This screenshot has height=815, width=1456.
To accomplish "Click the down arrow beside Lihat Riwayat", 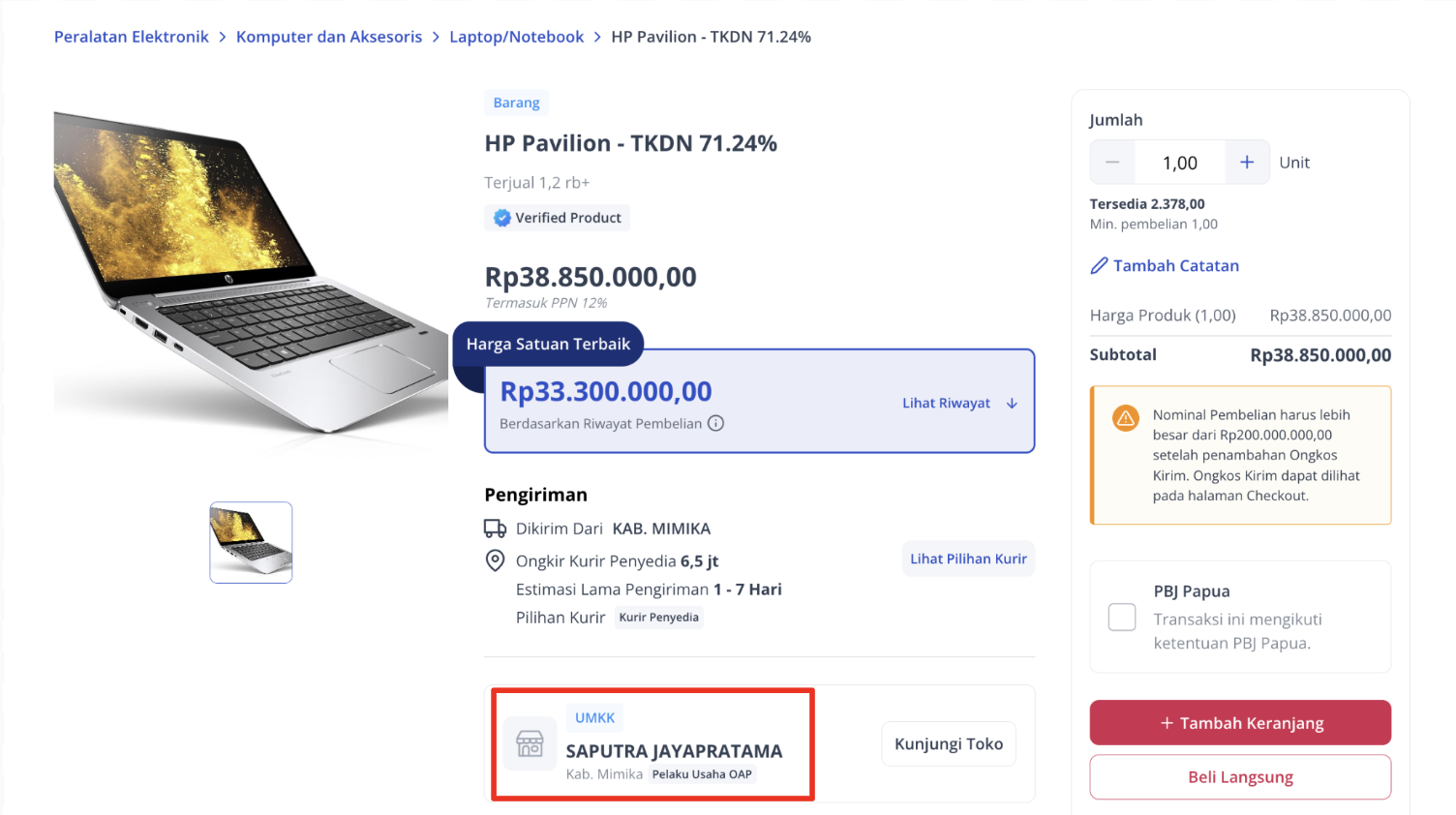I will (x=1012, y=404).
